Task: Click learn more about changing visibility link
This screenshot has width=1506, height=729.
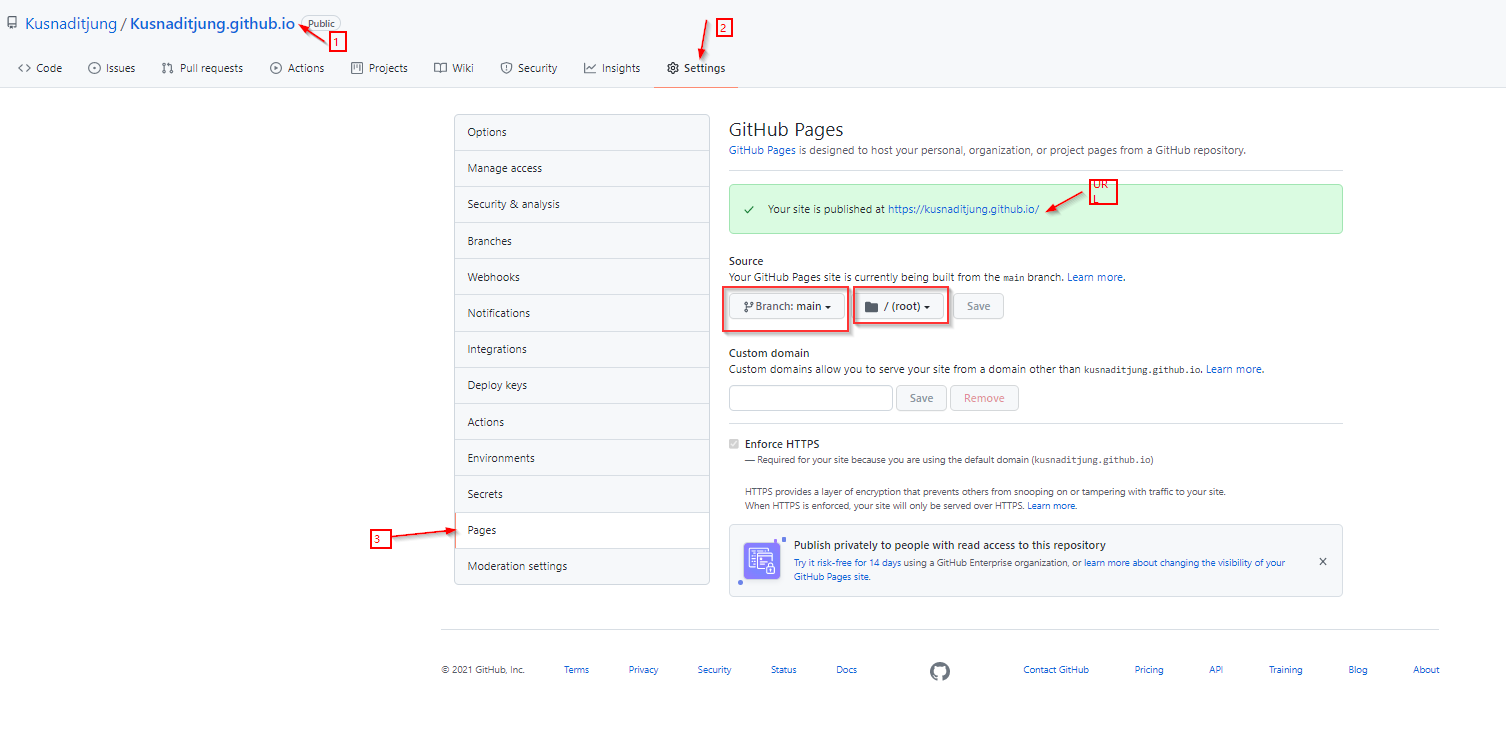Action: click(1040, 570)
